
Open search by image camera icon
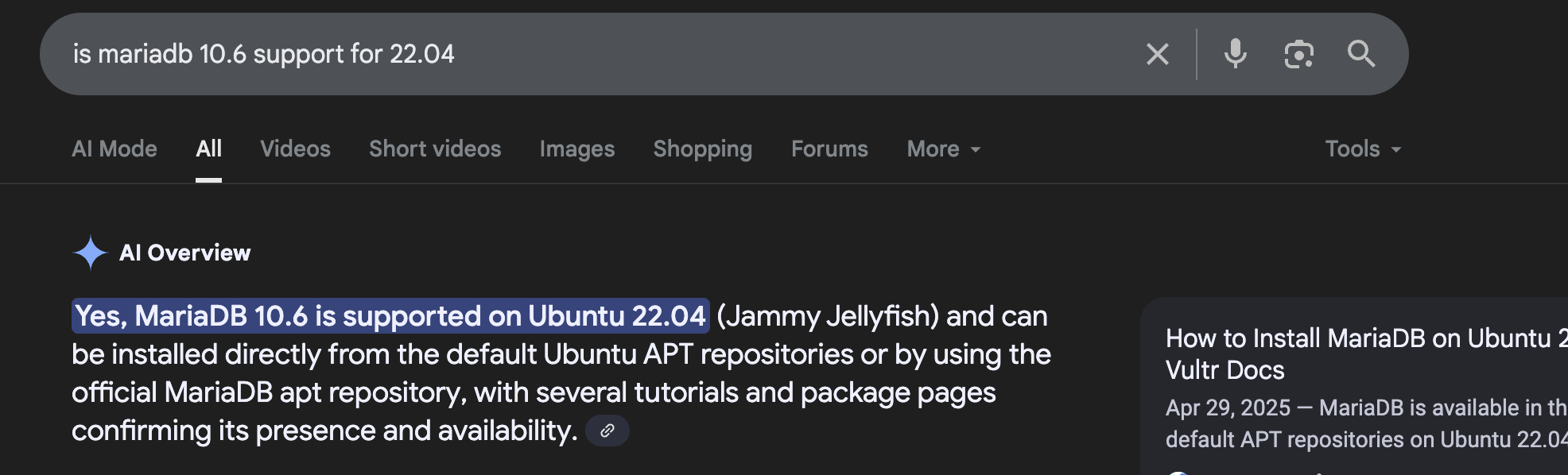point(1298,54)
